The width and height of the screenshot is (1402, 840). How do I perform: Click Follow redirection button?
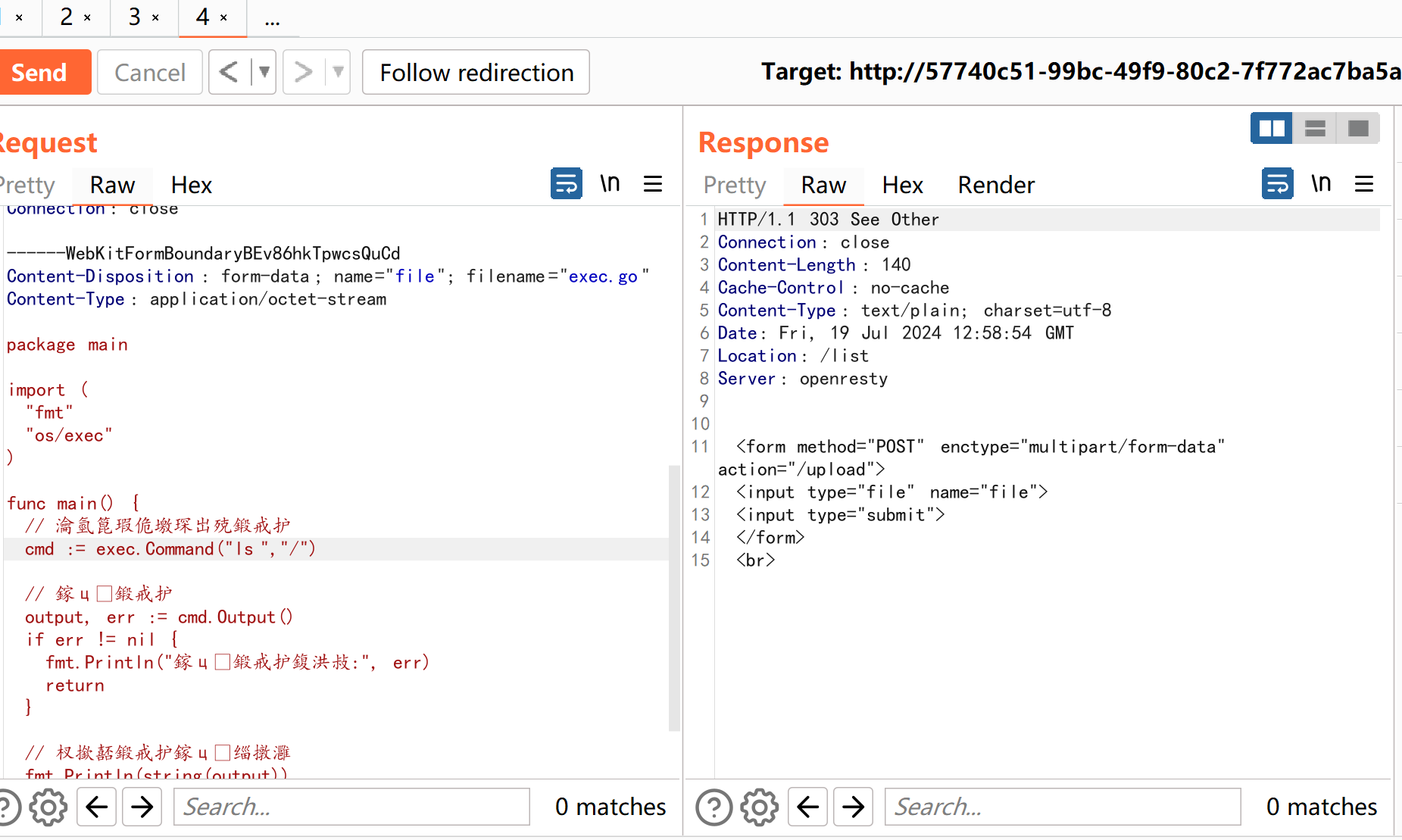476,72
